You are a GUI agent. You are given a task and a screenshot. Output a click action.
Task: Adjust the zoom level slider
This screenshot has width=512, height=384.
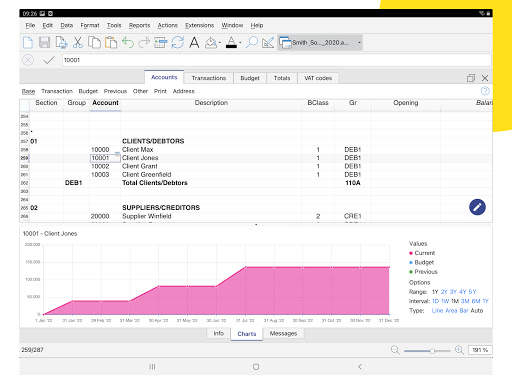(x=427, y=350)
